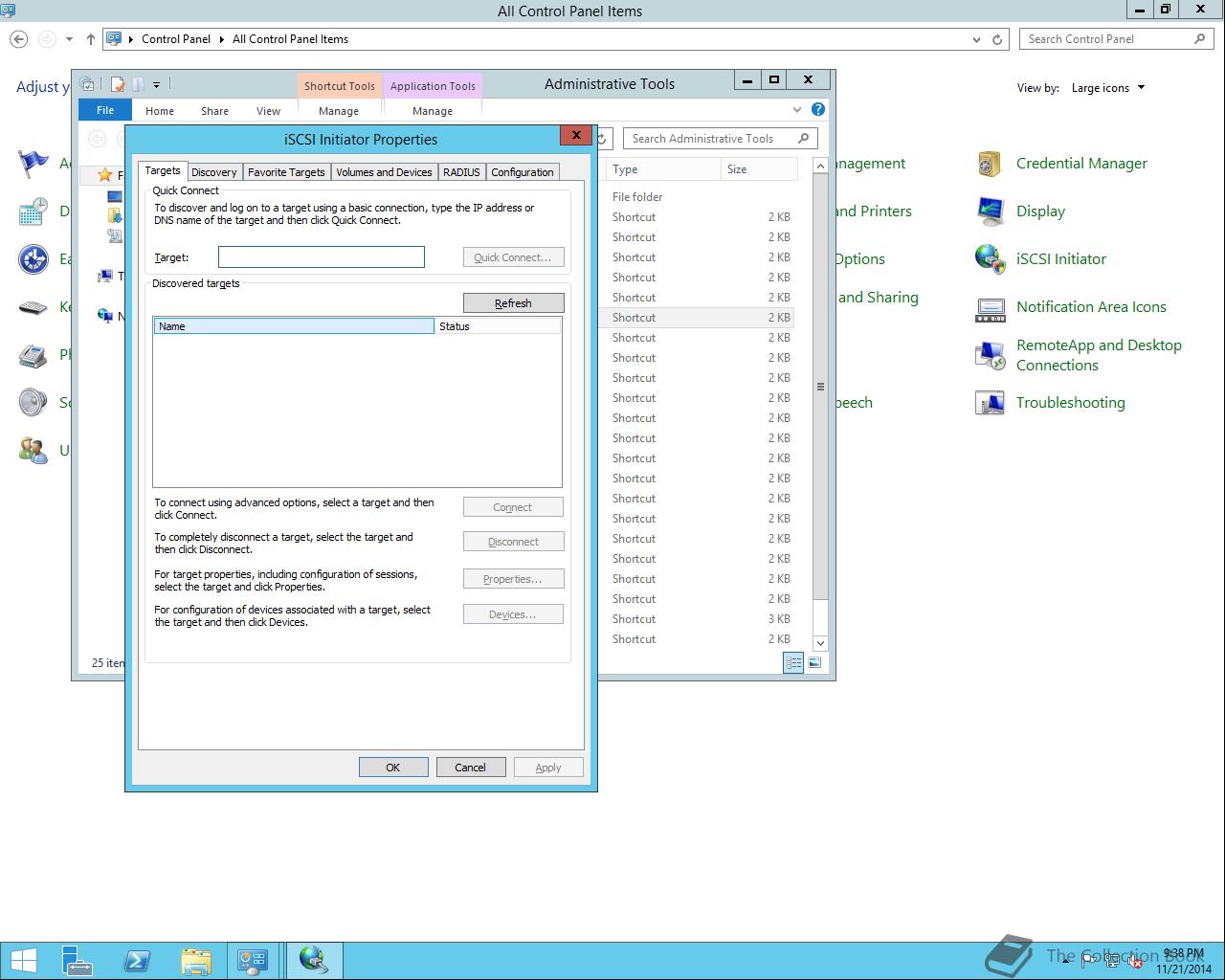Screen dimensions: 1225x980
Task: Open Credential Manager in Control Panel
Action: (1081, 164)
